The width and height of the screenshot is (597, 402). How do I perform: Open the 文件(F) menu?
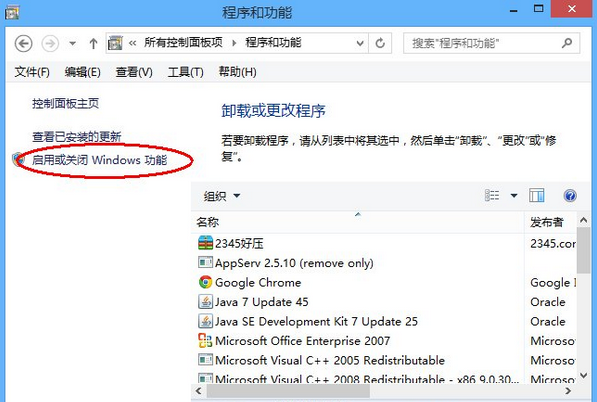click(32, 72)
